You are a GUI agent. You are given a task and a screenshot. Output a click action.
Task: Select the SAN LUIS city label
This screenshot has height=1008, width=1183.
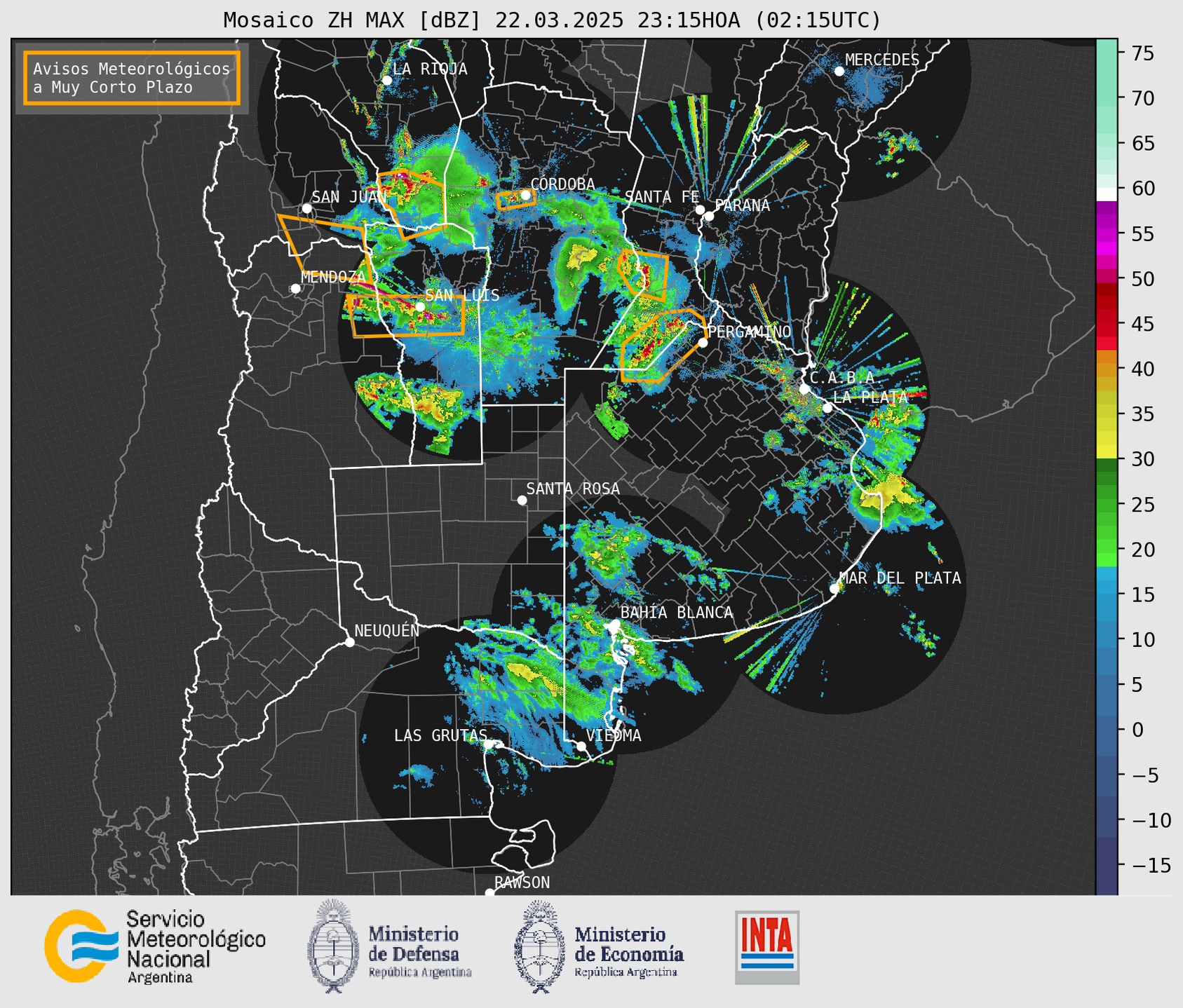point(463,295)
